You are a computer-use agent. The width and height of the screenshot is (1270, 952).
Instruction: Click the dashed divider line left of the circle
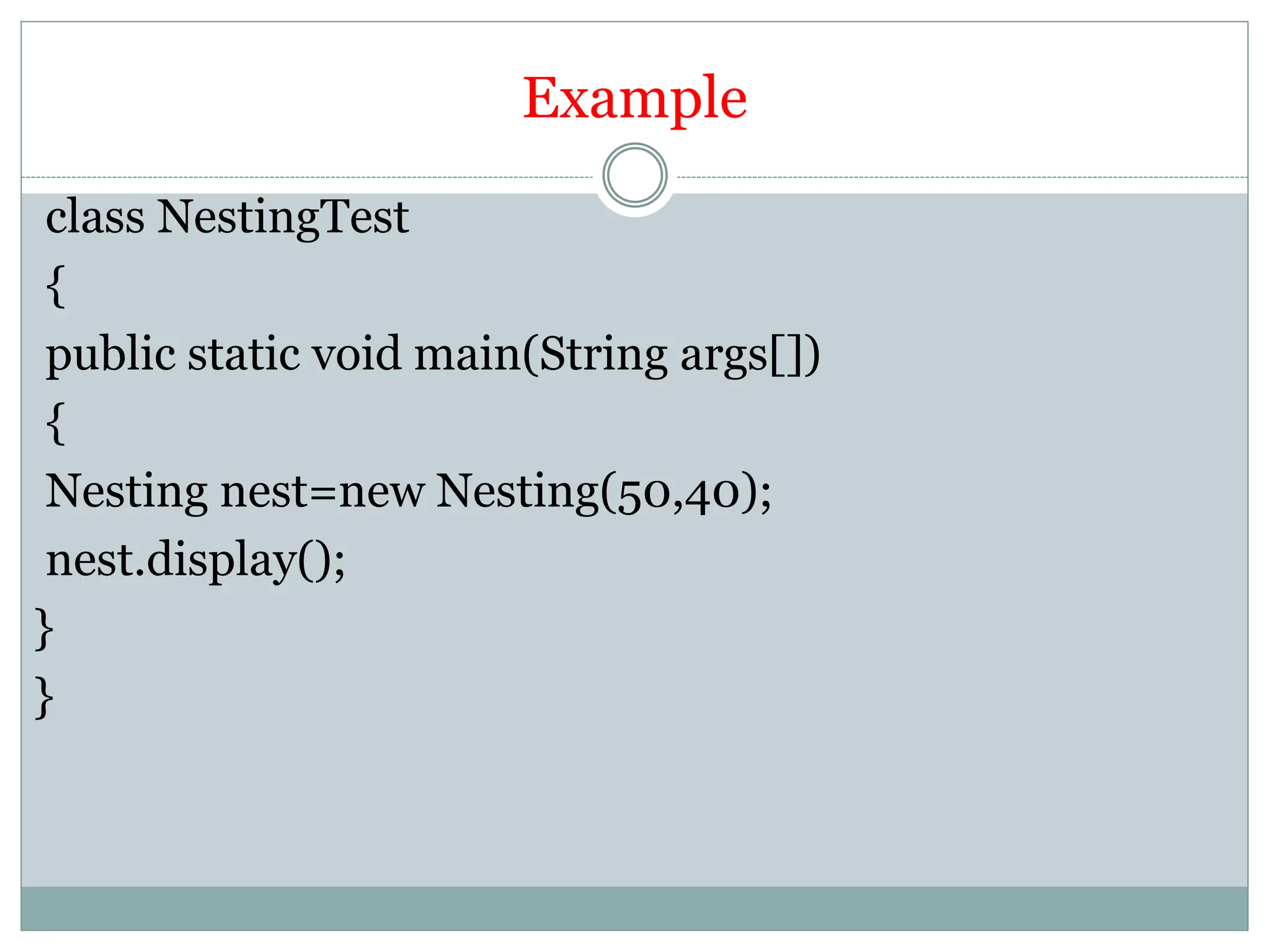point(310,177)
